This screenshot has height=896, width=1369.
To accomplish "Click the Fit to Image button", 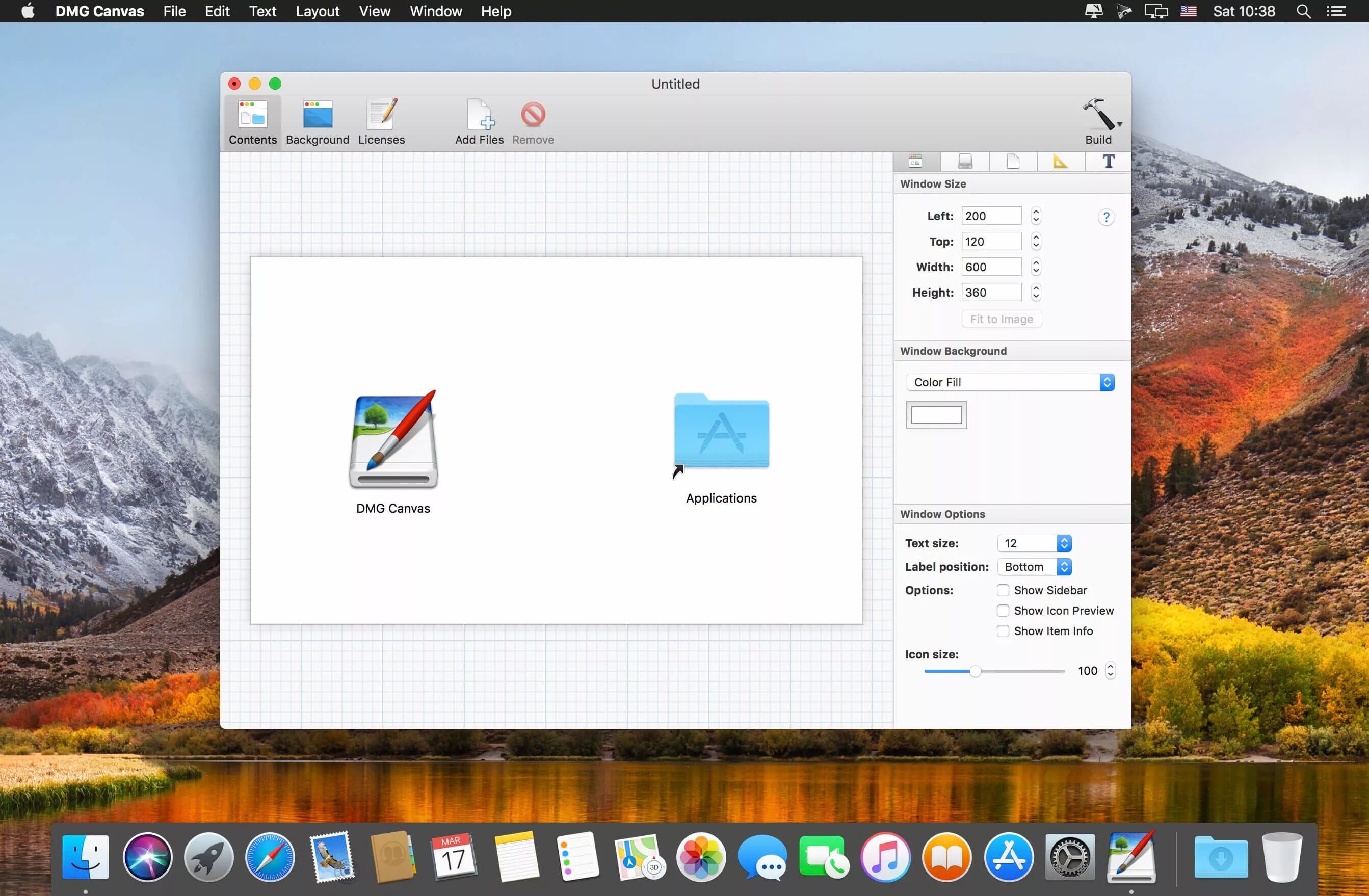I will 1001,318.
